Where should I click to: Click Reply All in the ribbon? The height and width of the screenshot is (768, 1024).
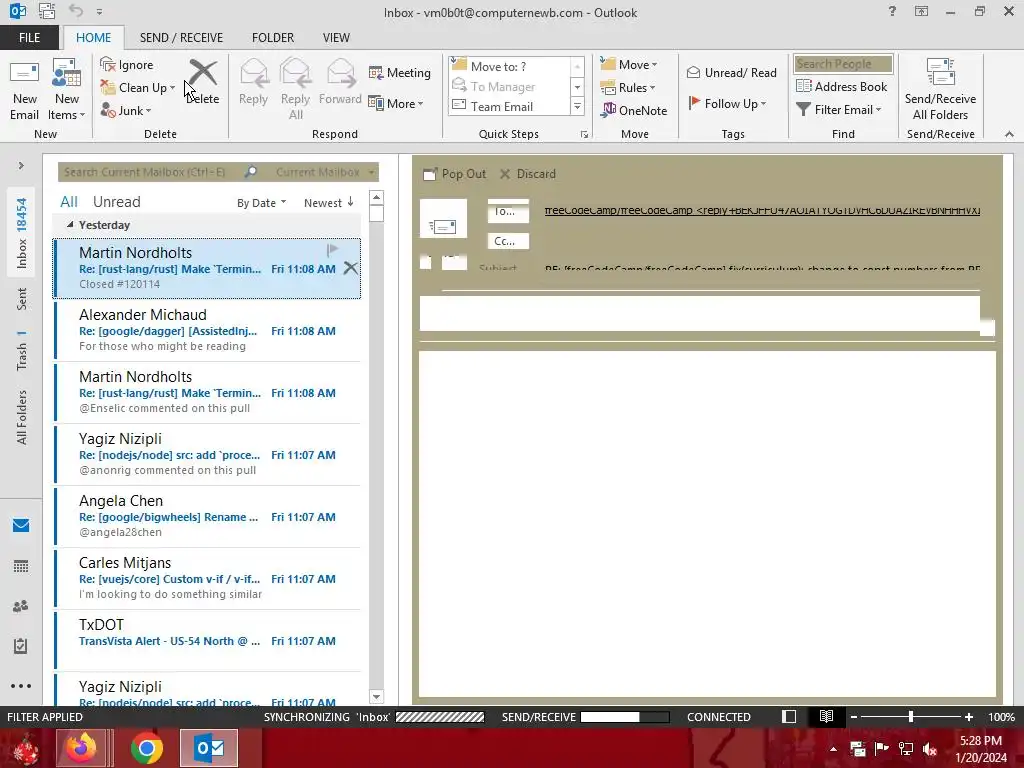tap(295, 90)
